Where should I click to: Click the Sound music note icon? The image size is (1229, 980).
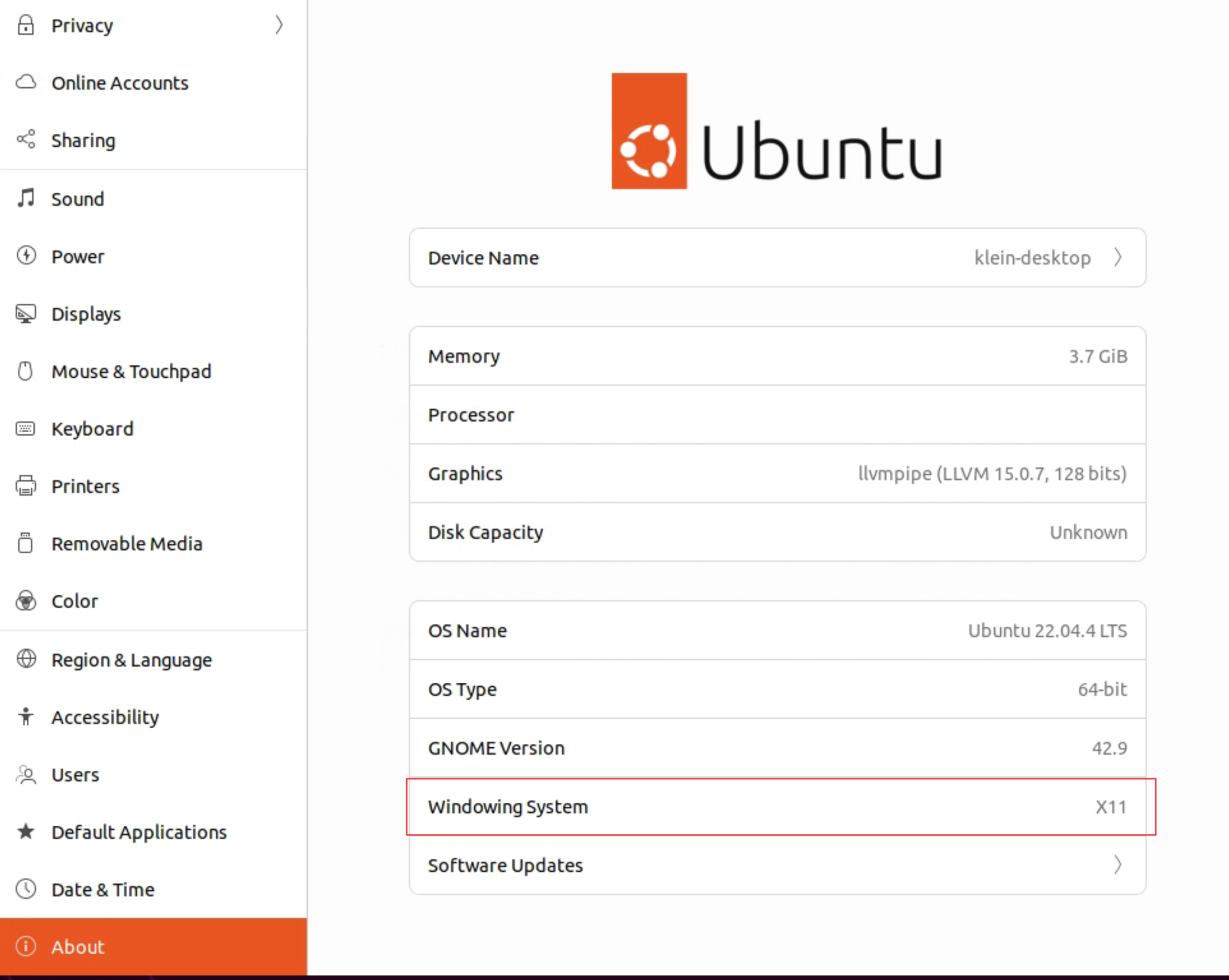click(26, 198)
